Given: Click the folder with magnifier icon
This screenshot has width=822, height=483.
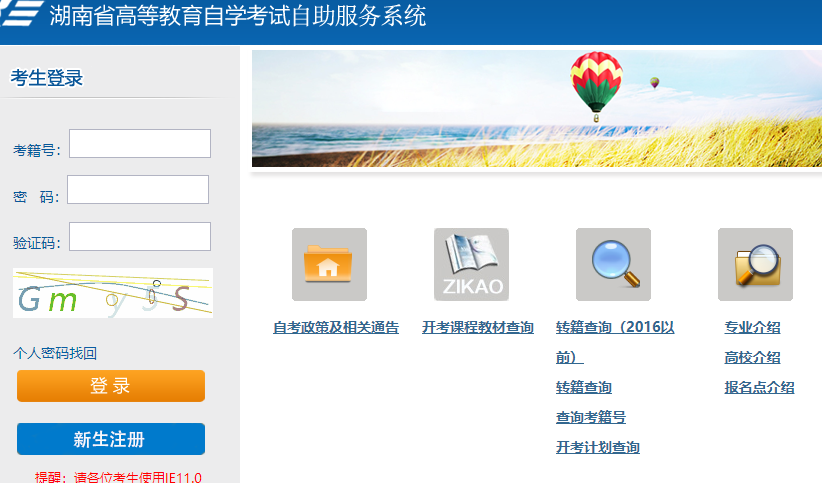Looking at the screenshot, I should [755, 264].
